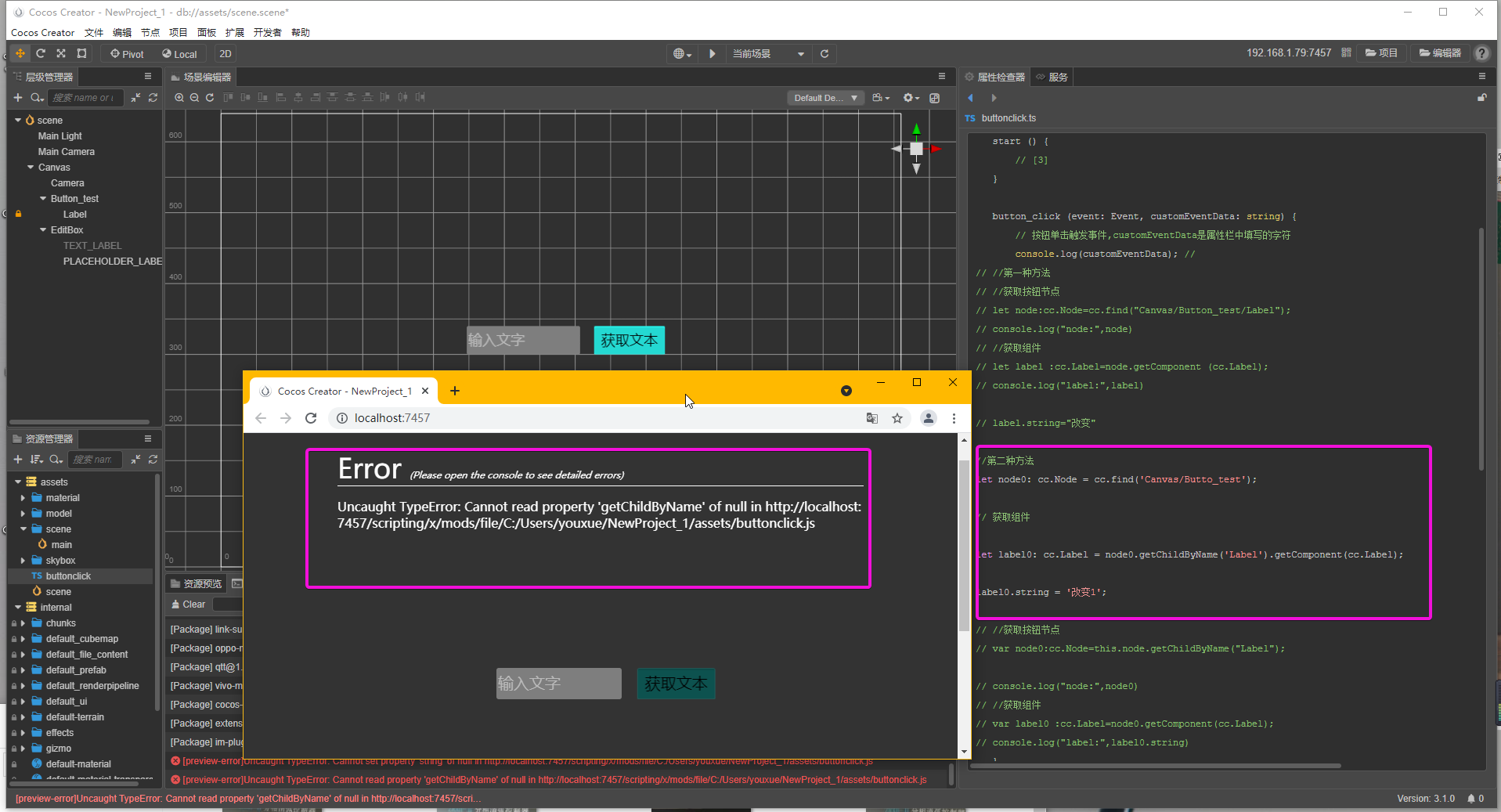Image resolution: width=1501 pixels, height=812 pixels.
Task: Select the Rect transform tool
Action: (x=81, y=54)
